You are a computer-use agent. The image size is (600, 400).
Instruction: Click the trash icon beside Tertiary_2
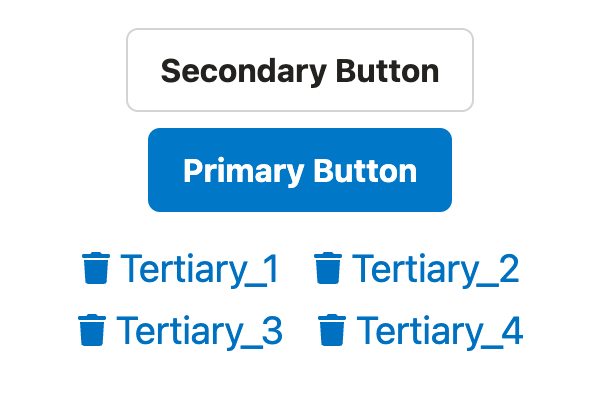point(328,269)
